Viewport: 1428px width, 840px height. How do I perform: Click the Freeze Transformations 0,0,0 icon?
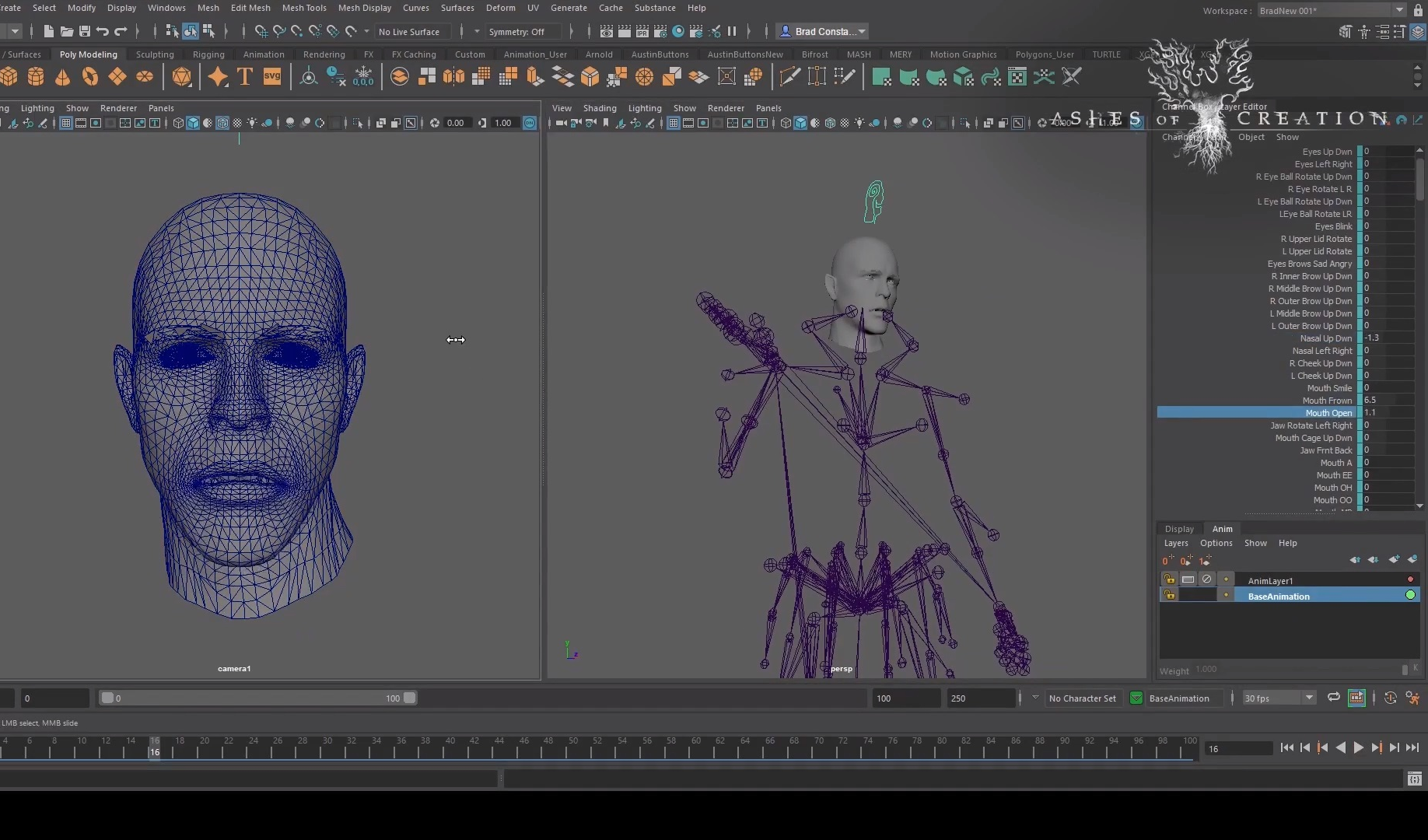click(x=363, y=76)
